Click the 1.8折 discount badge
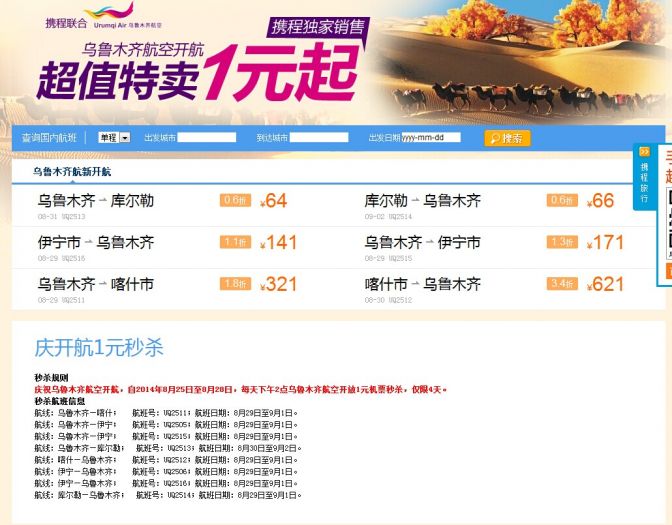This screenshot has height=525, width=672. (x=235, y=284)
